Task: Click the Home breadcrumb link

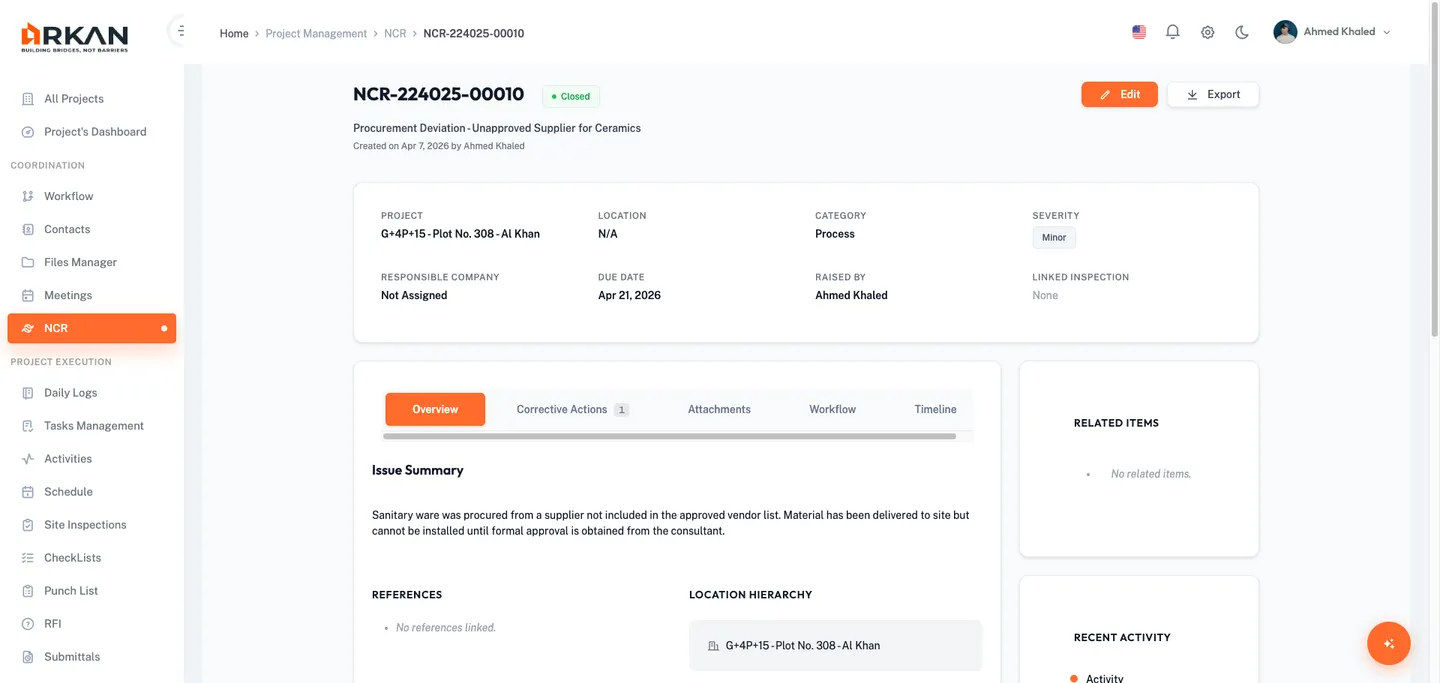Action: click(x=234, y=34)
